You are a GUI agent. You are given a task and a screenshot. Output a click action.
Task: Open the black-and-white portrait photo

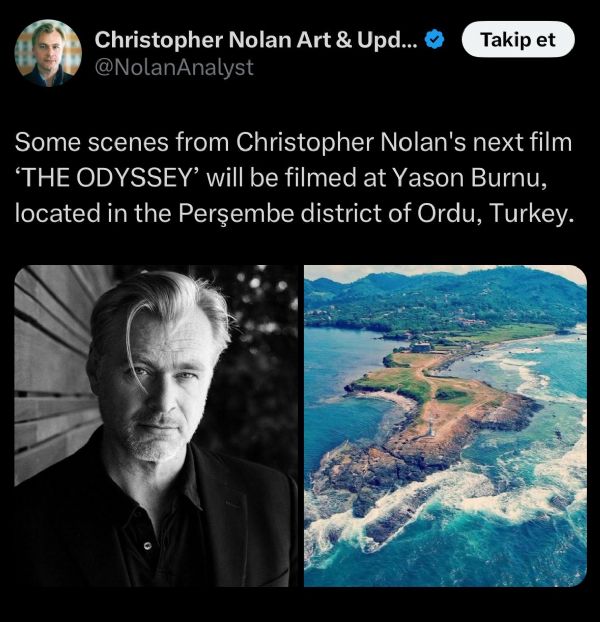[x=156, y=426]
